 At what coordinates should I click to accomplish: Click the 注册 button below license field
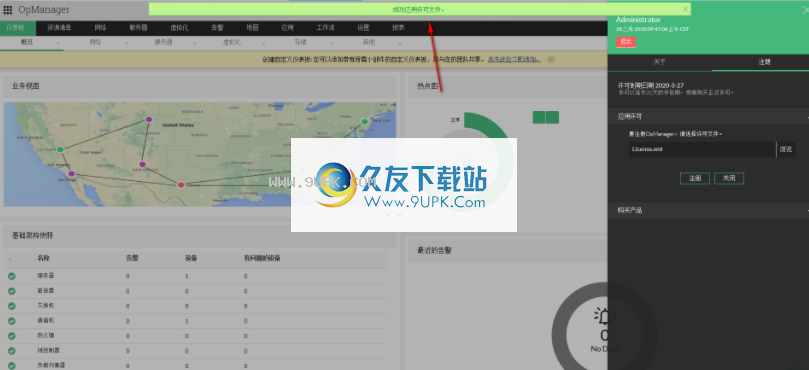point(695,179)
